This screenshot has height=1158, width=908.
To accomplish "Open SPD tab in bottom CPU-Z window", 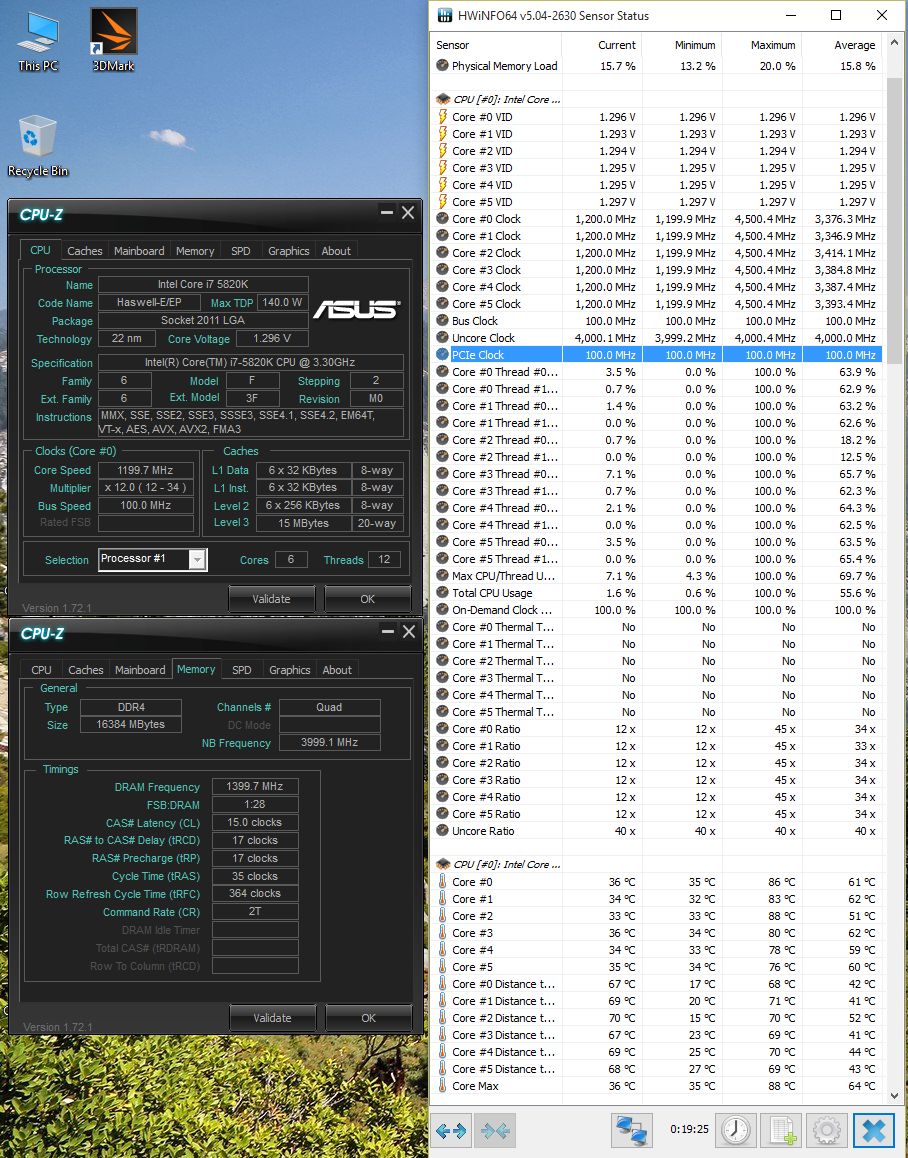I will tap(242, 670).
